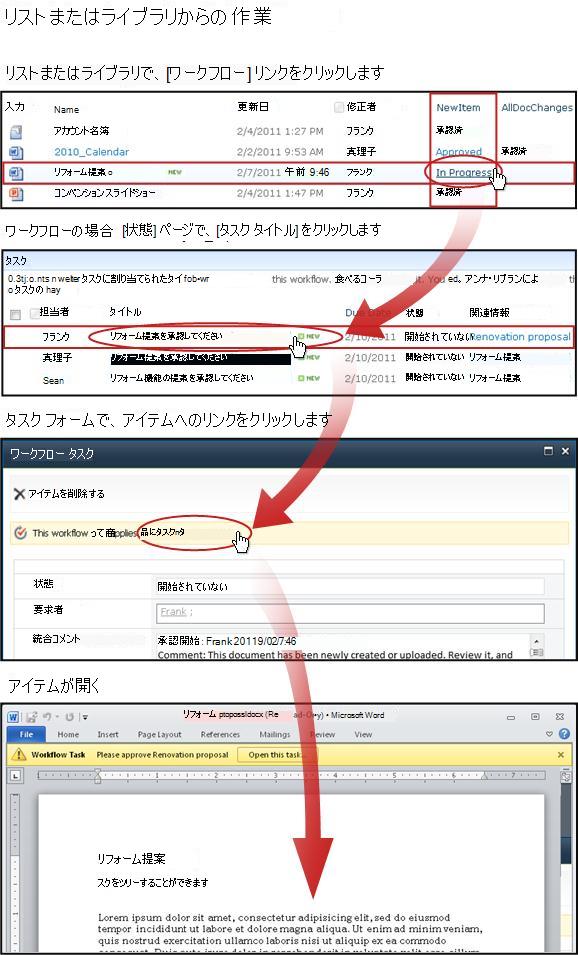
Task: Click the address book icon beside 統合コメント
Action: (537, 652)
